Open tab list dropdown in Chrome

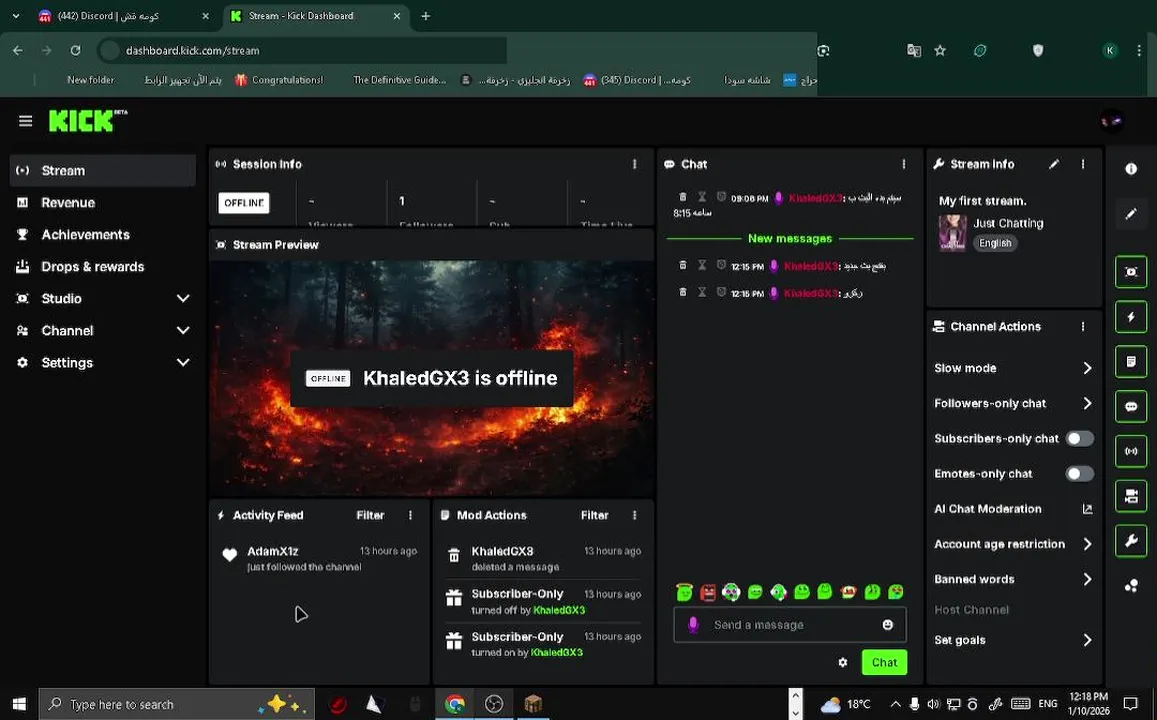pos(16,15)
